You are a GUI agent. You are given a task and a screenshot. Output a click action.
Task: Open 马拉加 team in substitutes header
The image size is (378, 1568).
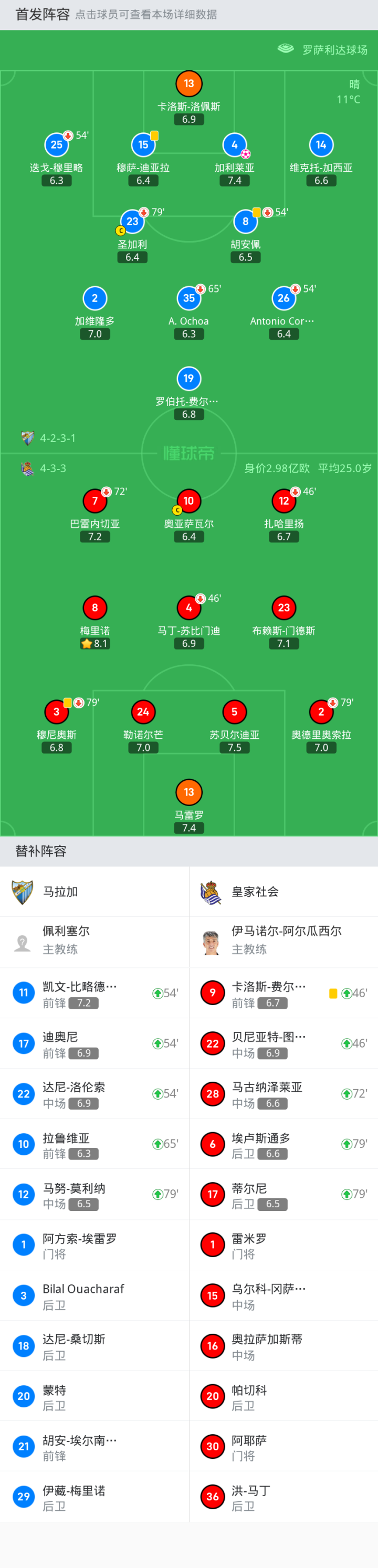[x=60, y=892]
